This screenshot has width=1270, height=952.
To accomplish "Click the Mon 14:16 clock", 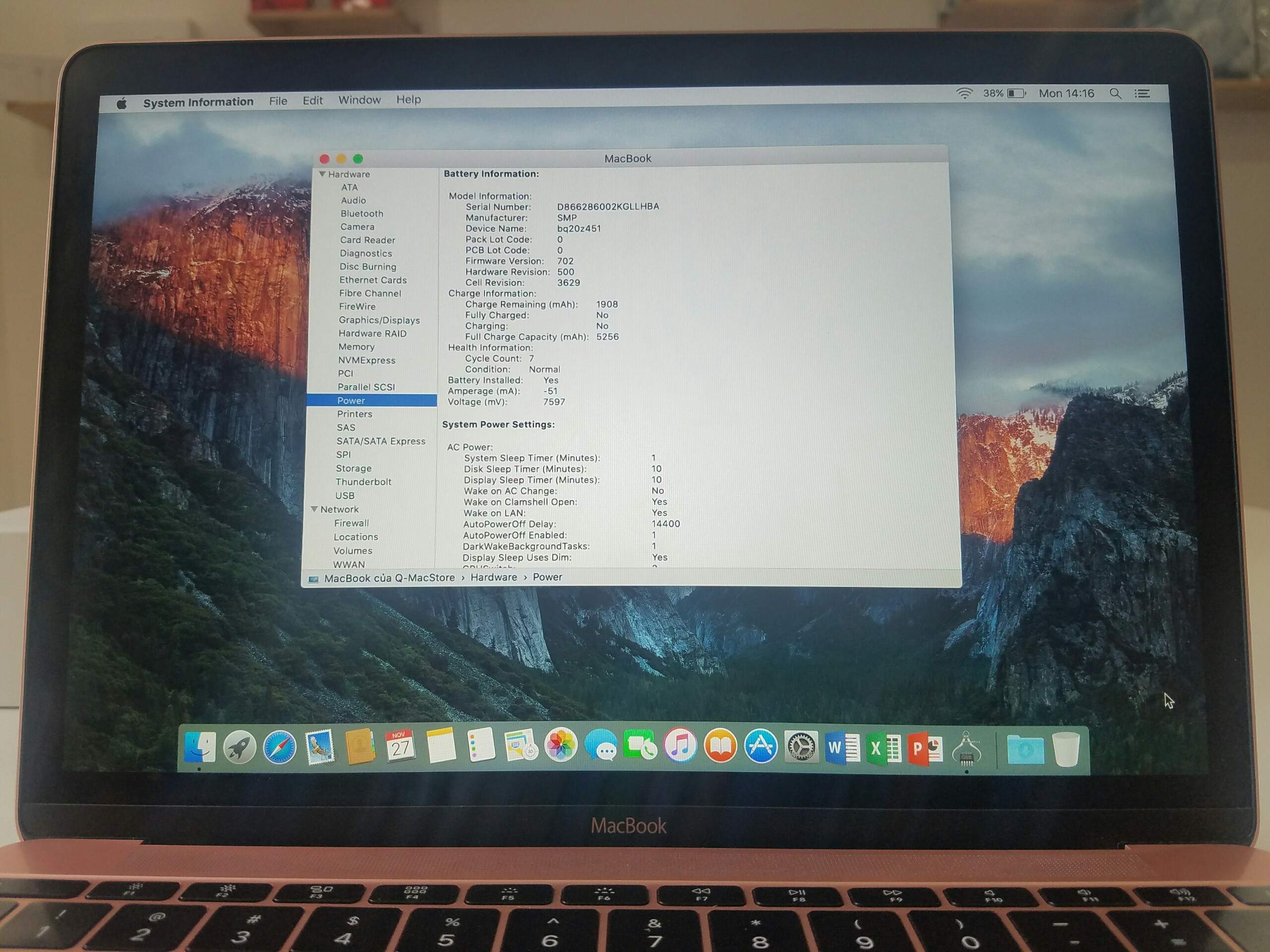I will click(x=1066, y=93).
